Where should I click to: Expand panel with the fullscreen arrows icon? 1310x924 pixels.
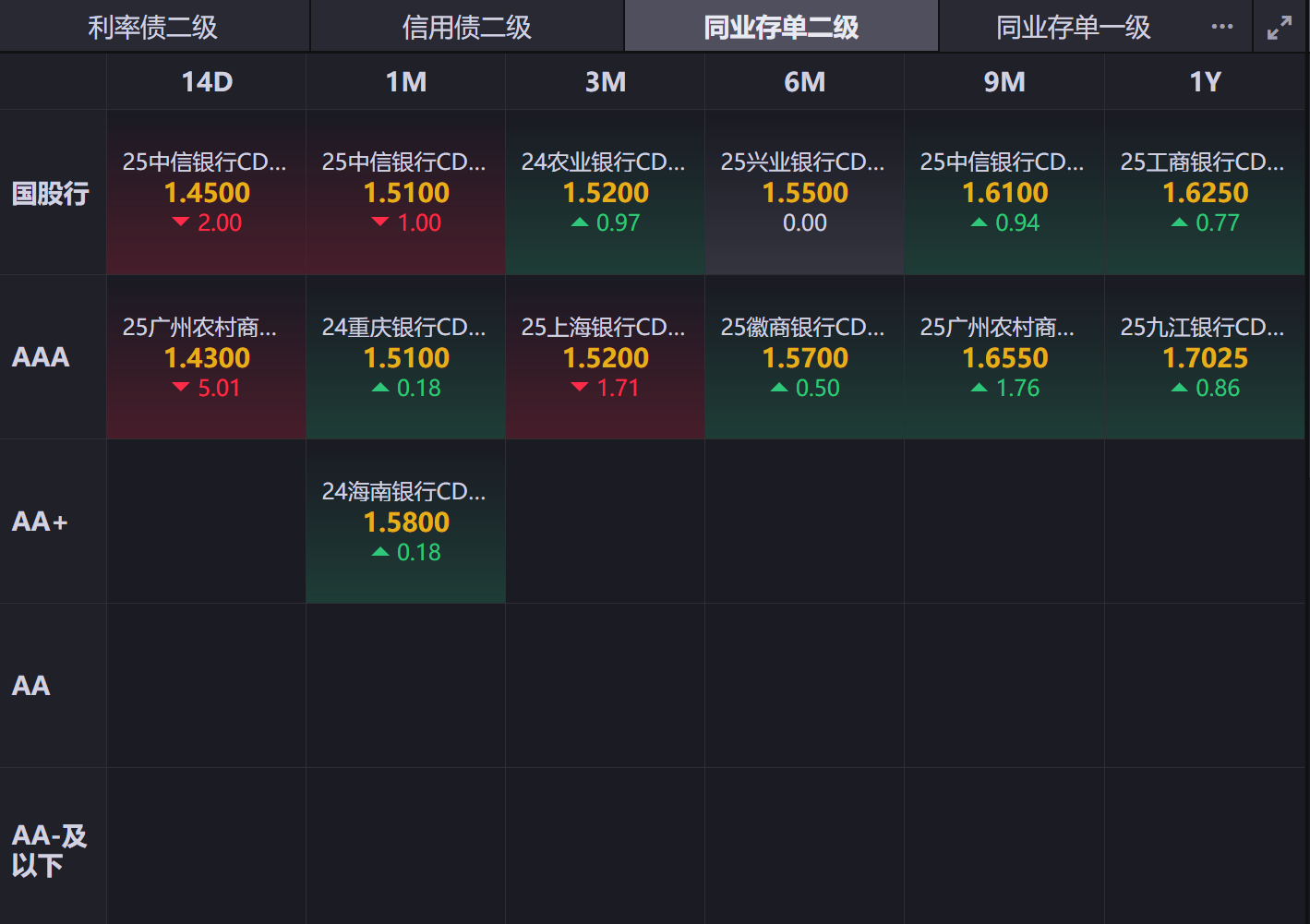(x=1280, y=28)
